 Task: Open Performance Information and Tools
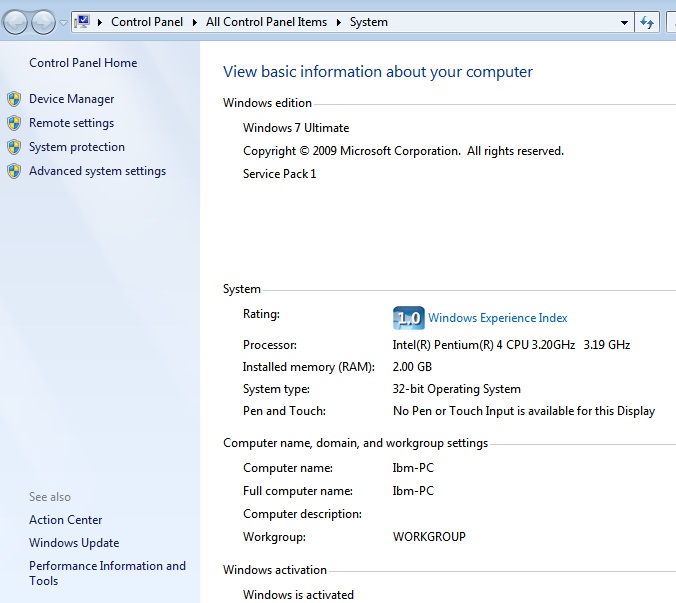[x=107, y=573]
